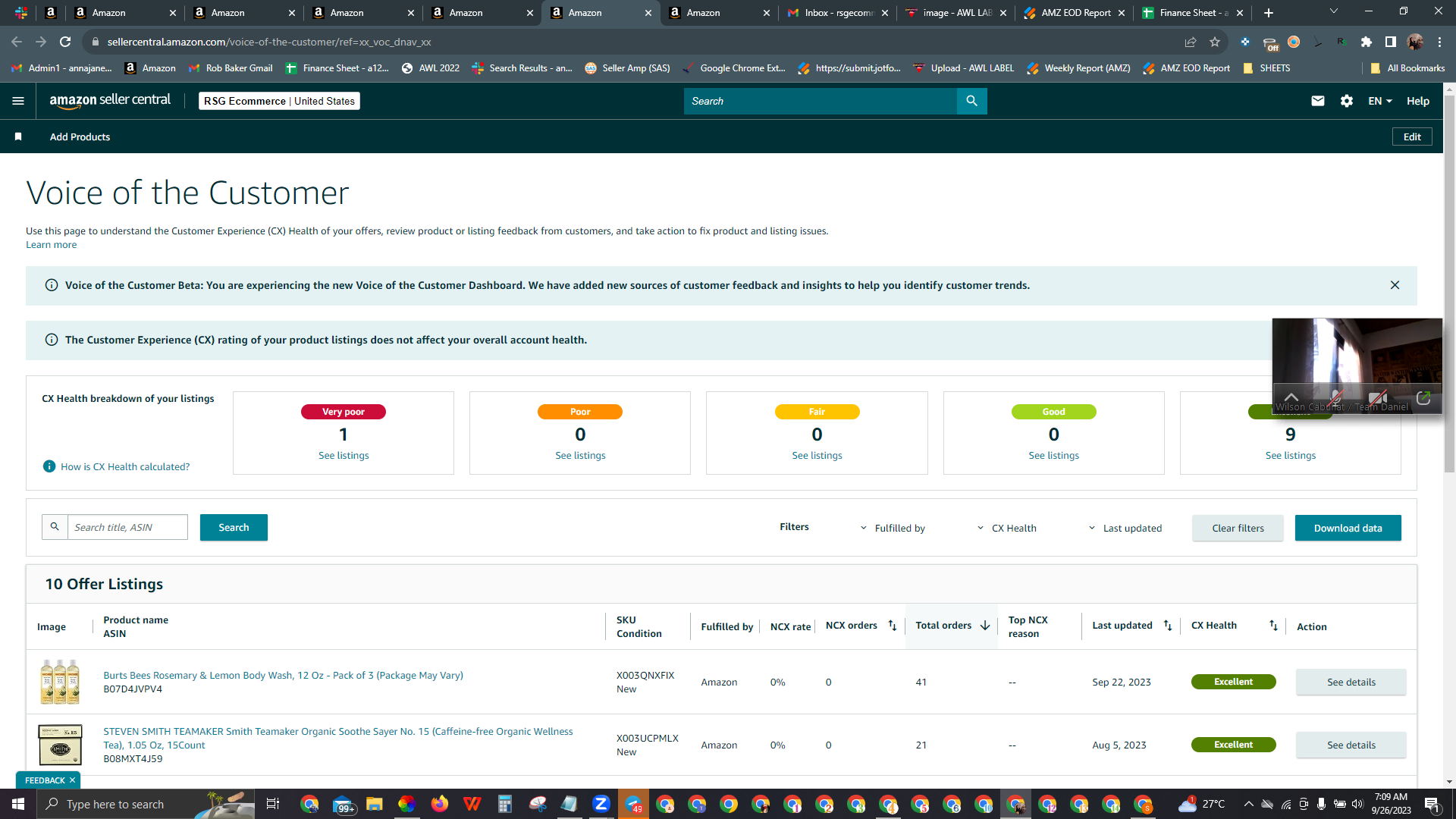Open the RSG Ecommerce account switcher
This screenshot has height=819, width=1456.
[279, 101]
